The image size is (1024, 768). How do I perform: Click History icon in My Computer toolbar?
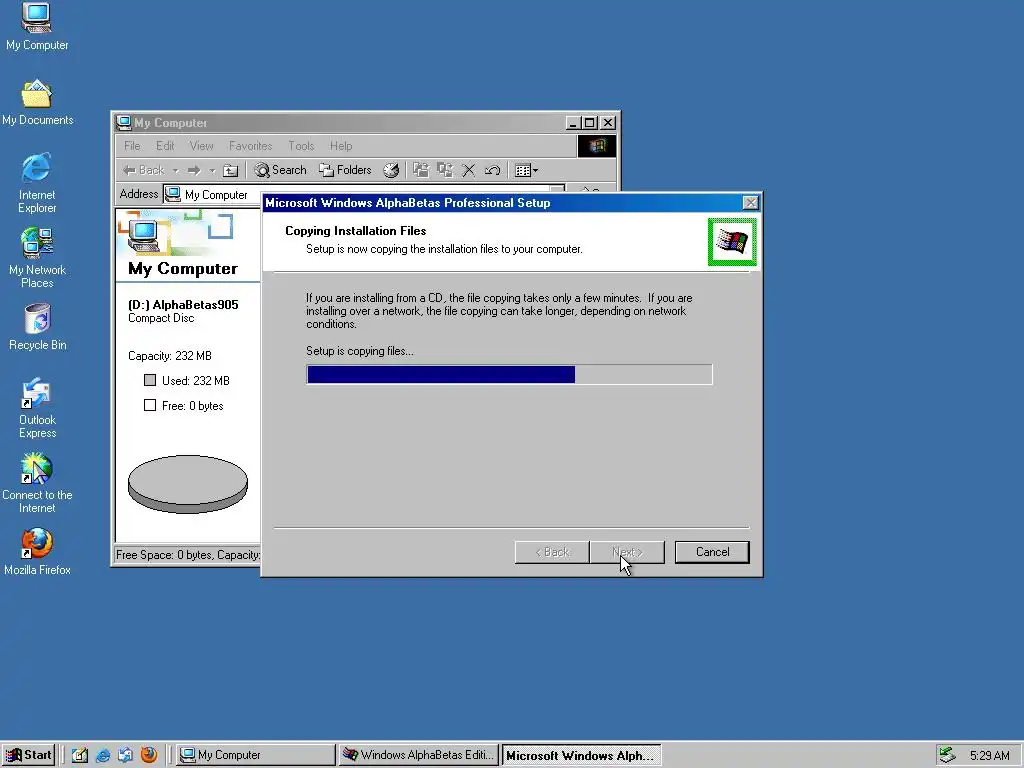tap(391, 170)
